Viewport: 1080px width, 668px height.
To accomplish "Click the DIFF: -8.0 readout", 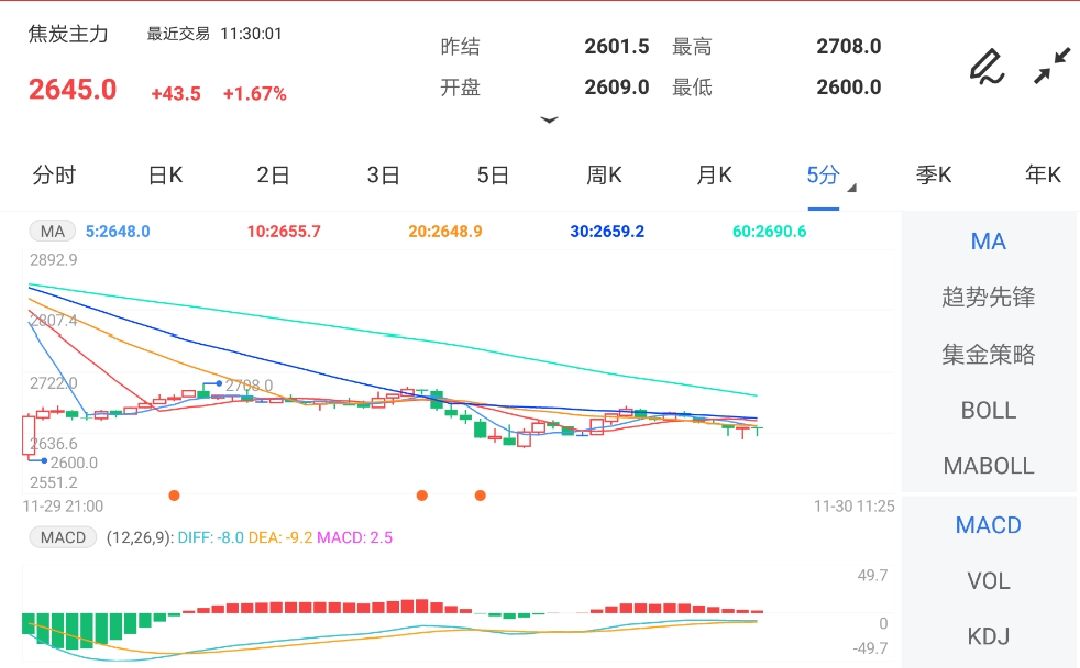I will tap(211, 538).
